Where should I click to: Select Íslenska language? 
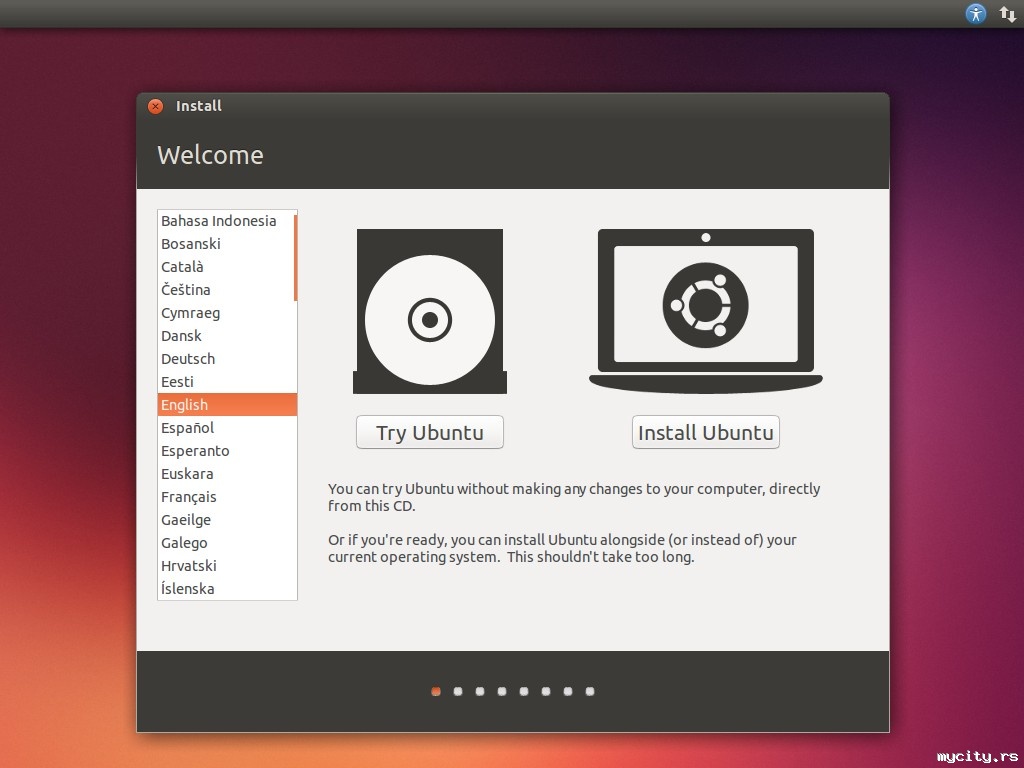point(226,588)
